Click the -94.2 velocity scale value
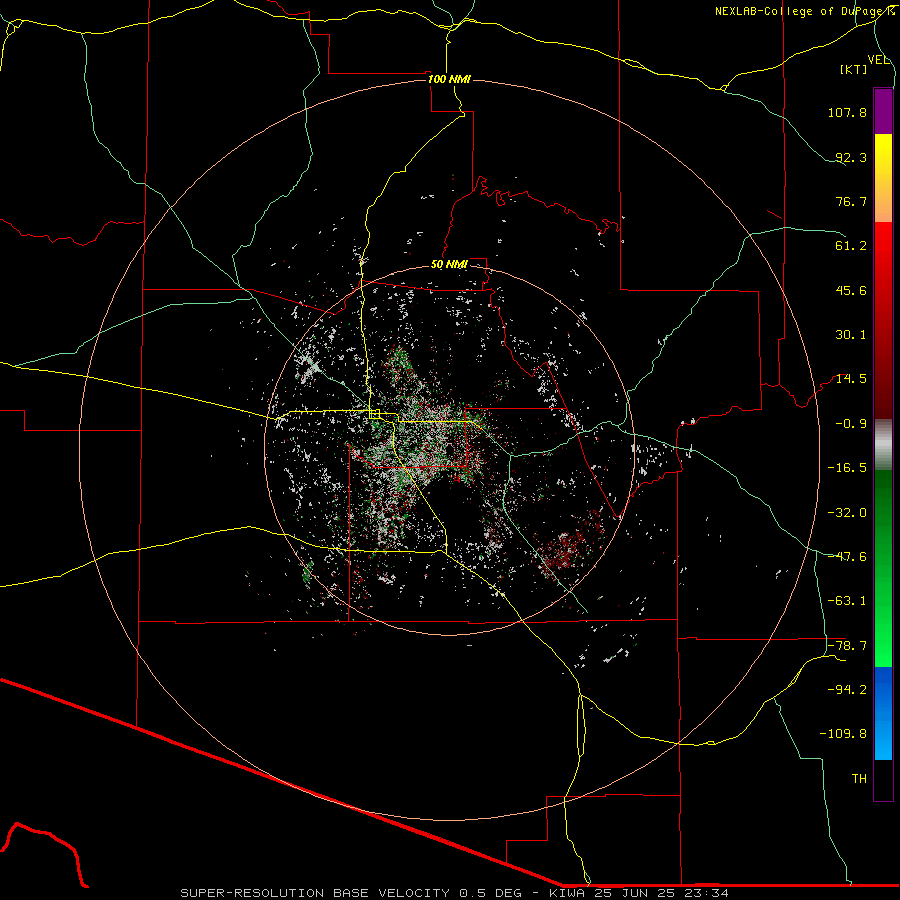 pyautogui.click(x=847, y=689)
